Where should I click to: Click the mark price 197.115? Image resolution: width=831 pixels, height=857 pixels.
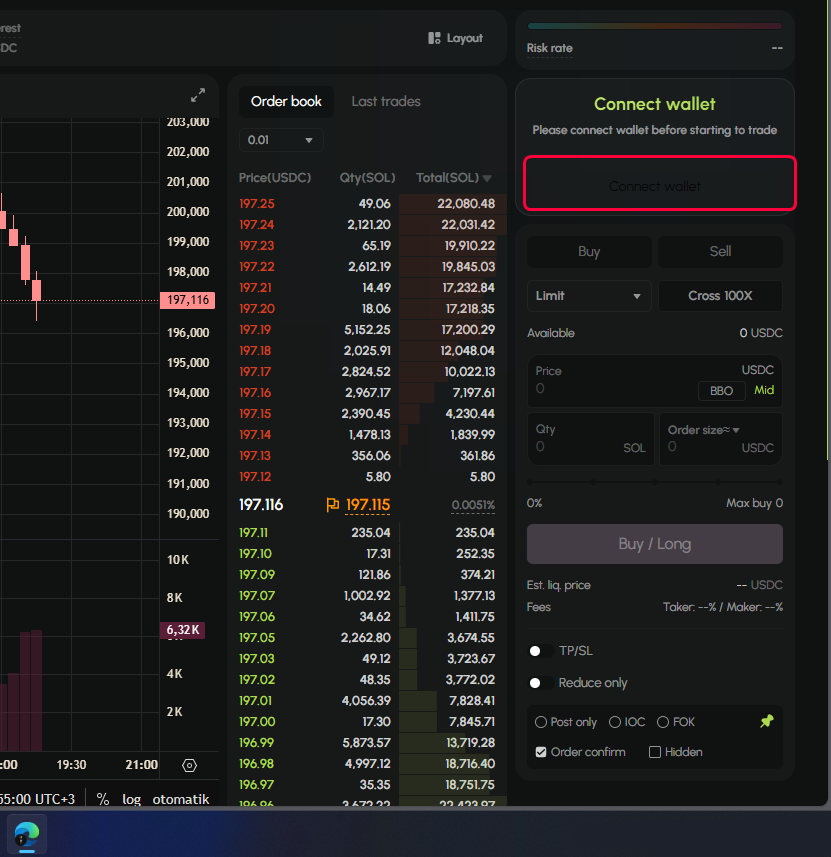click(x=368, y=504)
